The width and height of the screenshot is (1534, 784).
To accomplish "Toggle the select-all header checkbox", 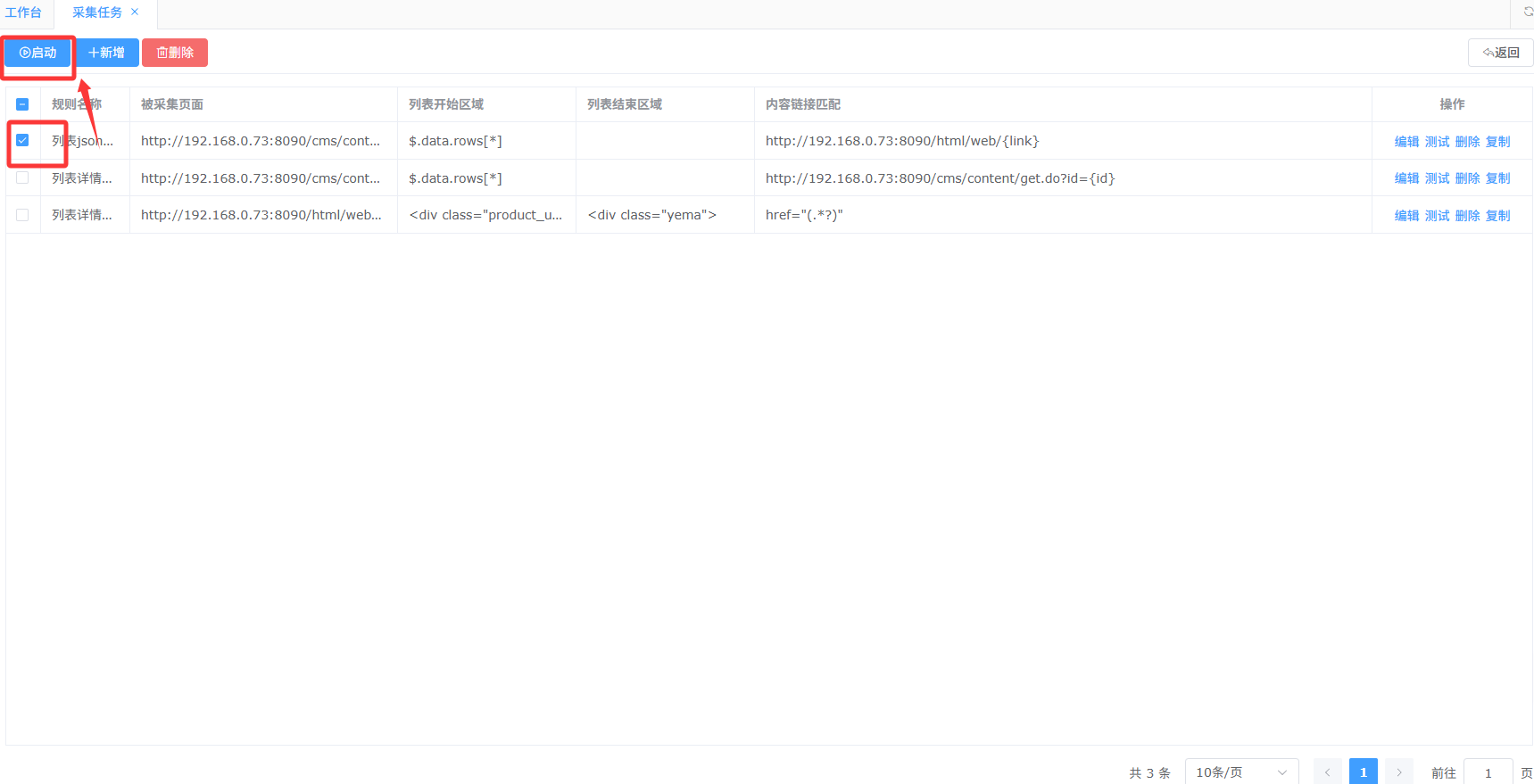I will pyautogui.click(x=22, y=104).
